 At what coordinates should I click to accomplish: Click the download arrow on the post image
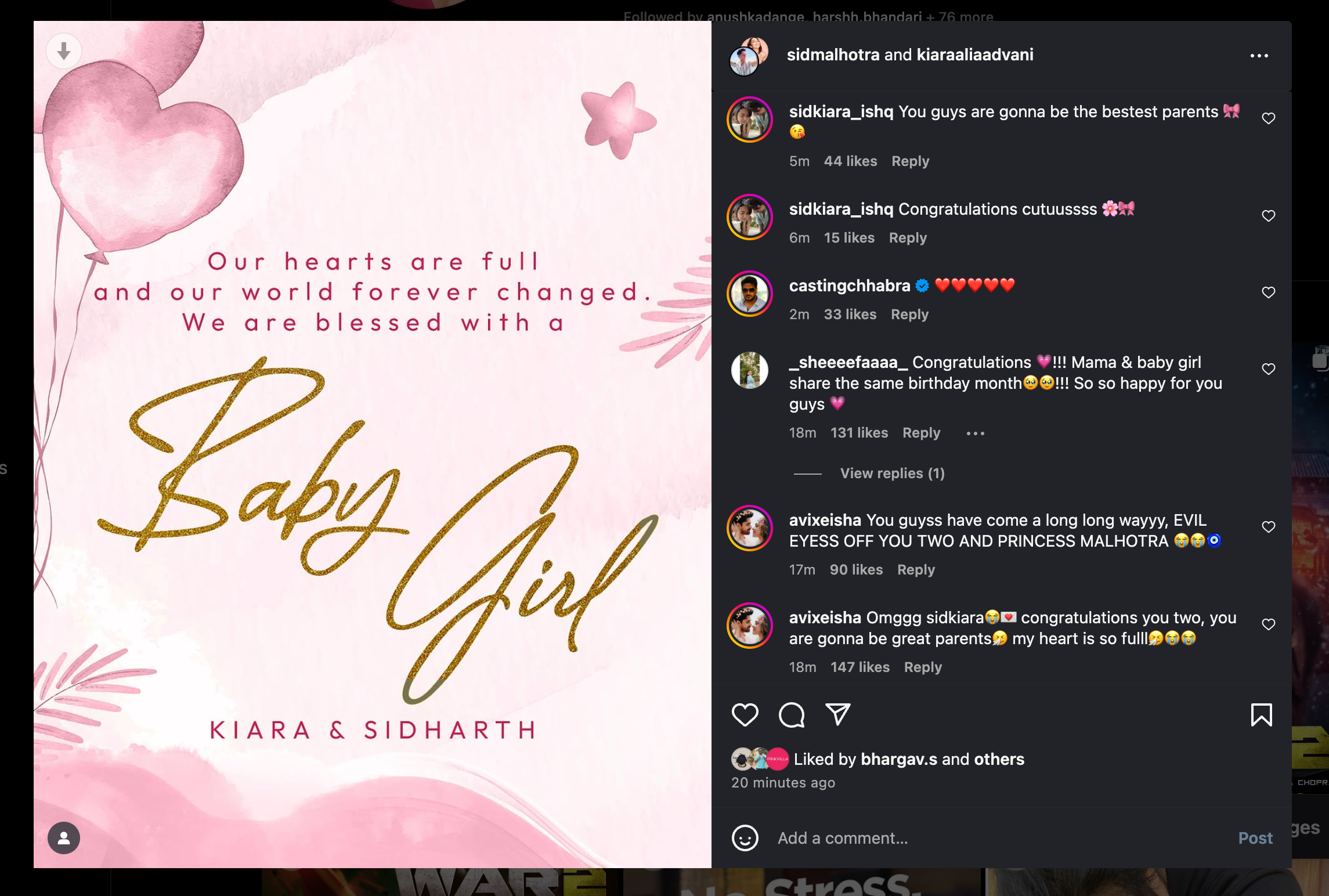(64, 51)
